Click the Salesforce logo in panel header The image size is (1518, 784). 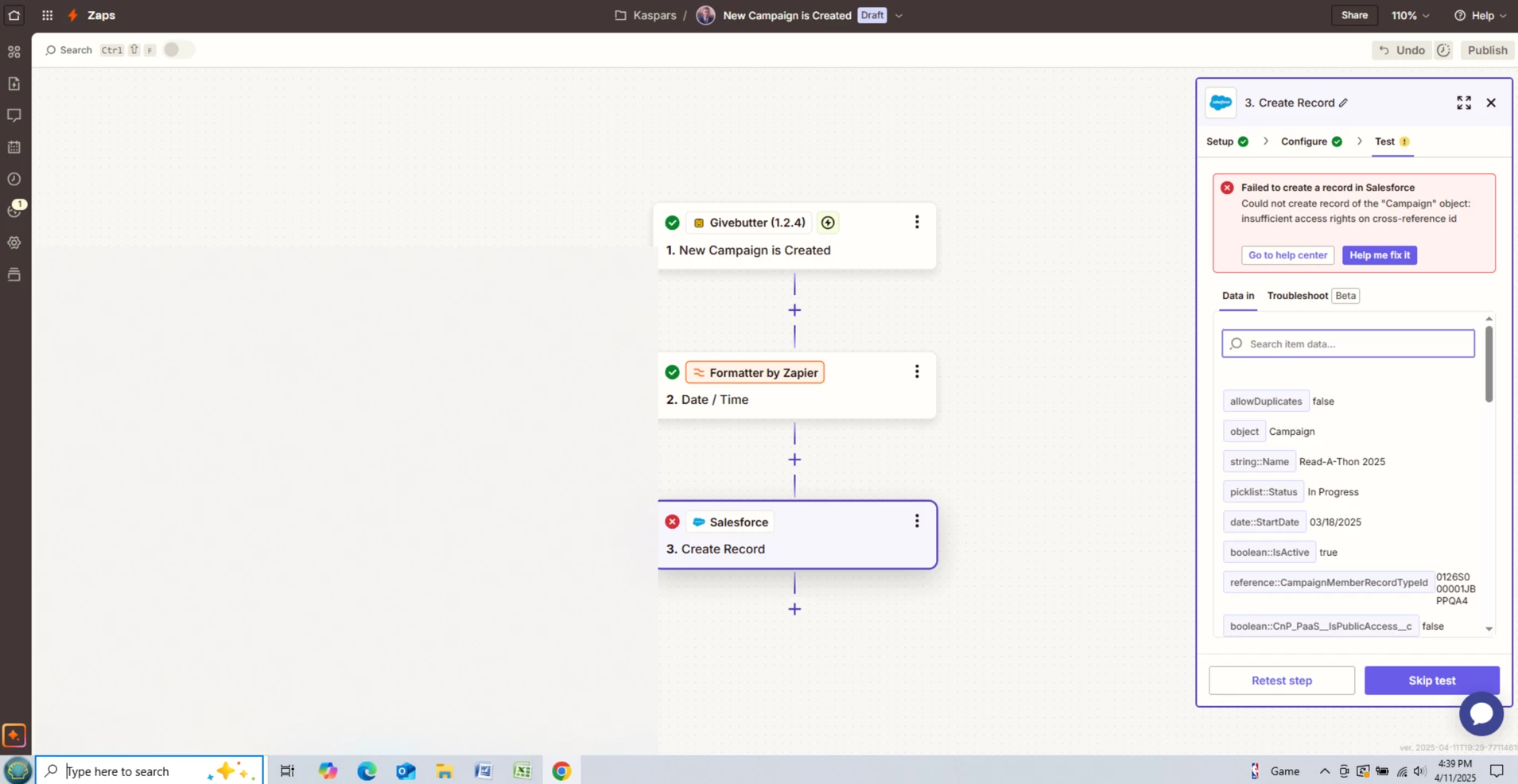click(x=1221, y=103)
